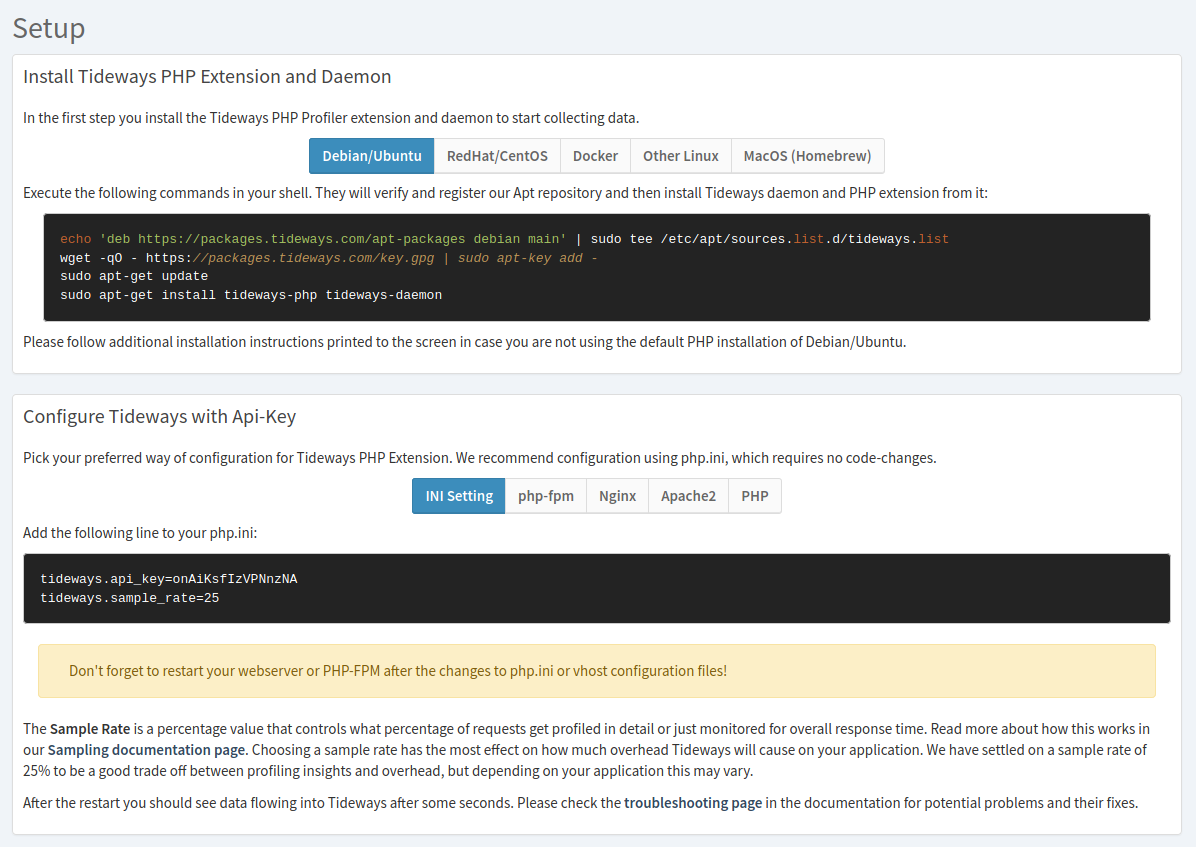Screen dimensions: 1196x847
Task: Open the Docker installation tab
Action: click(x=595, y=156)
